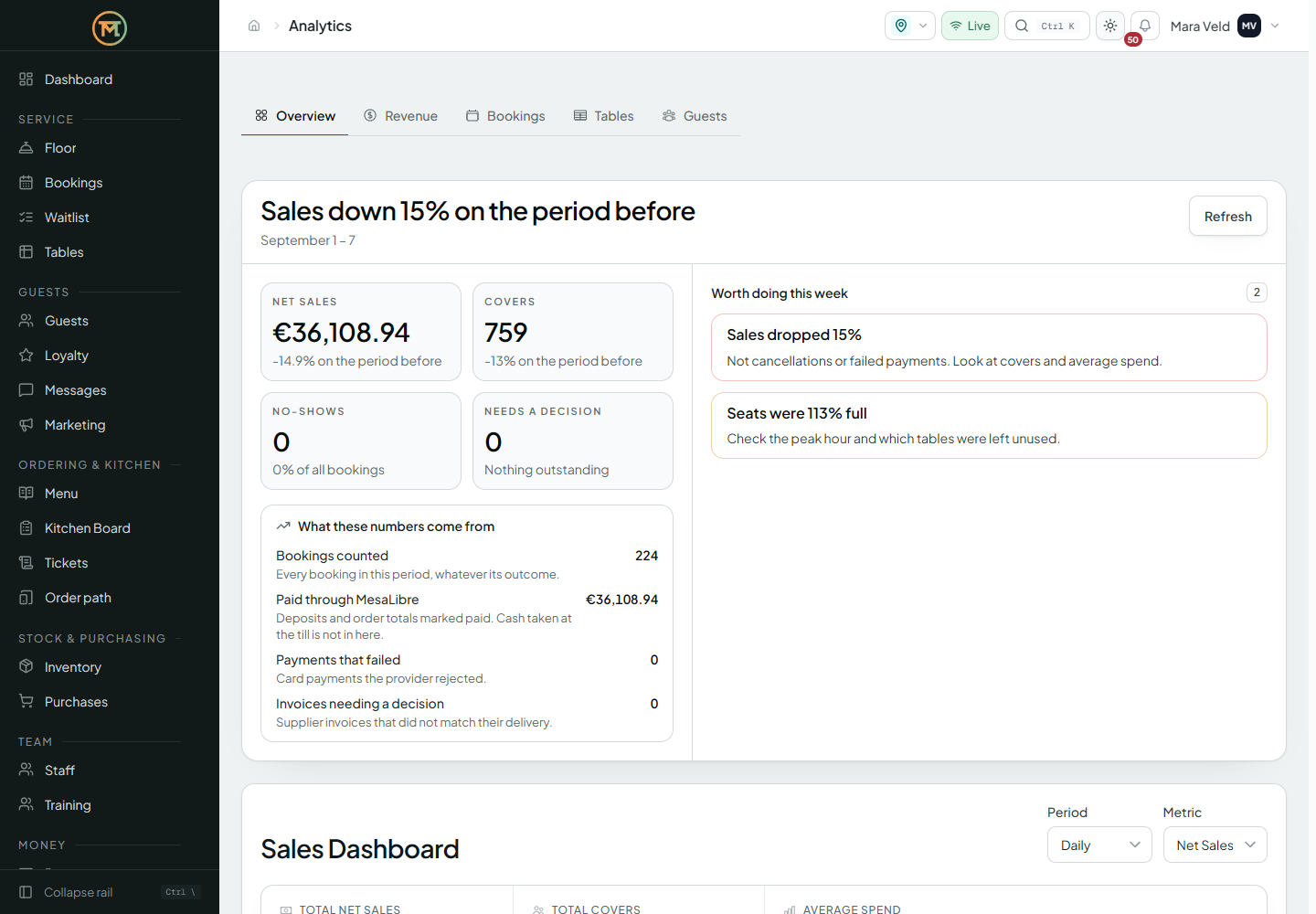Go to the home breadcrumb icon
Image resolution: width=1316 pixels, height=914 pixels.
[x=254, y=26]
